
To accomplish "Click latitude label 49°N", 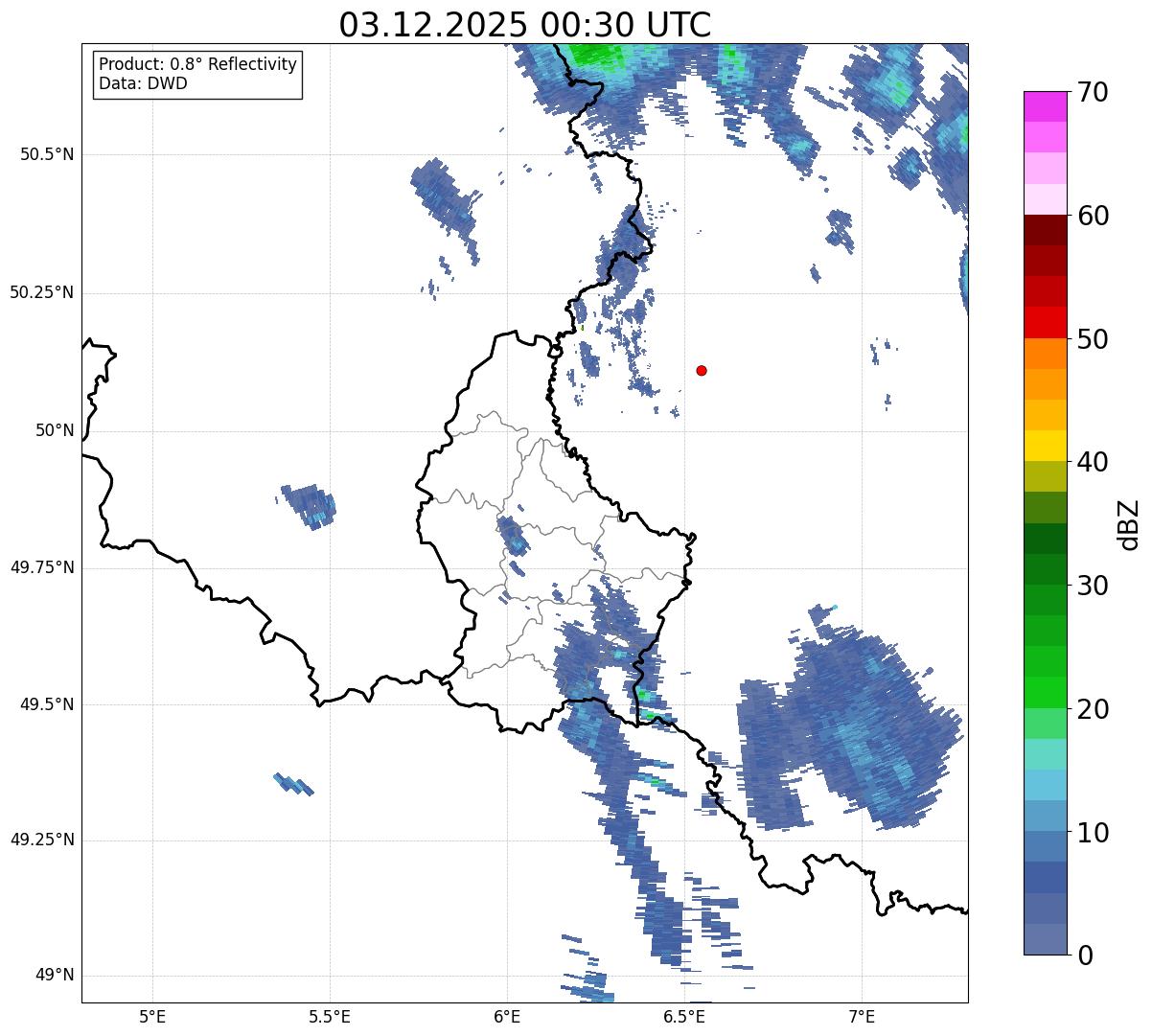I will [x=55, y=976].
